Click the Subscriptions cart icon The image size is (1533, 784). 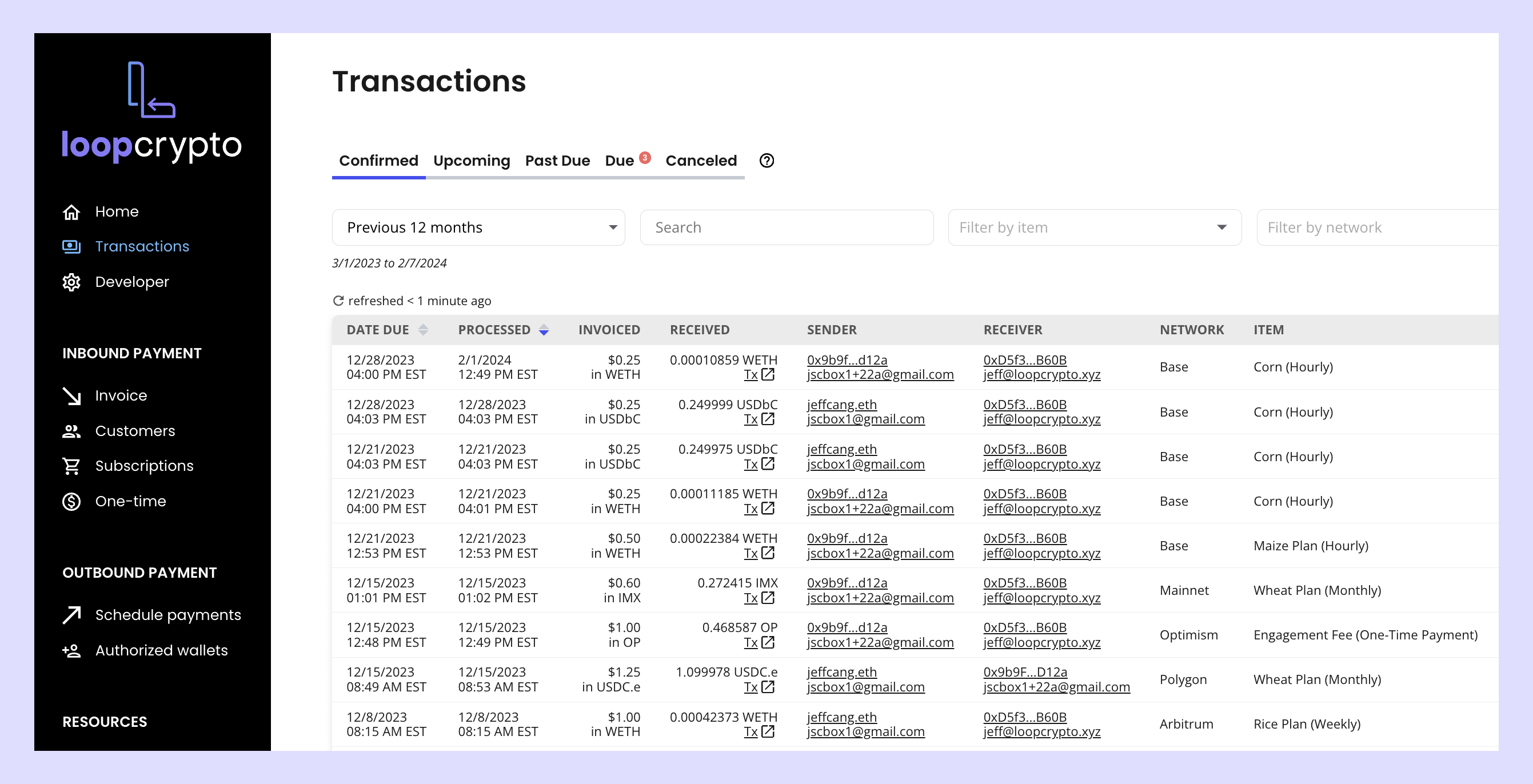(71, 466)
